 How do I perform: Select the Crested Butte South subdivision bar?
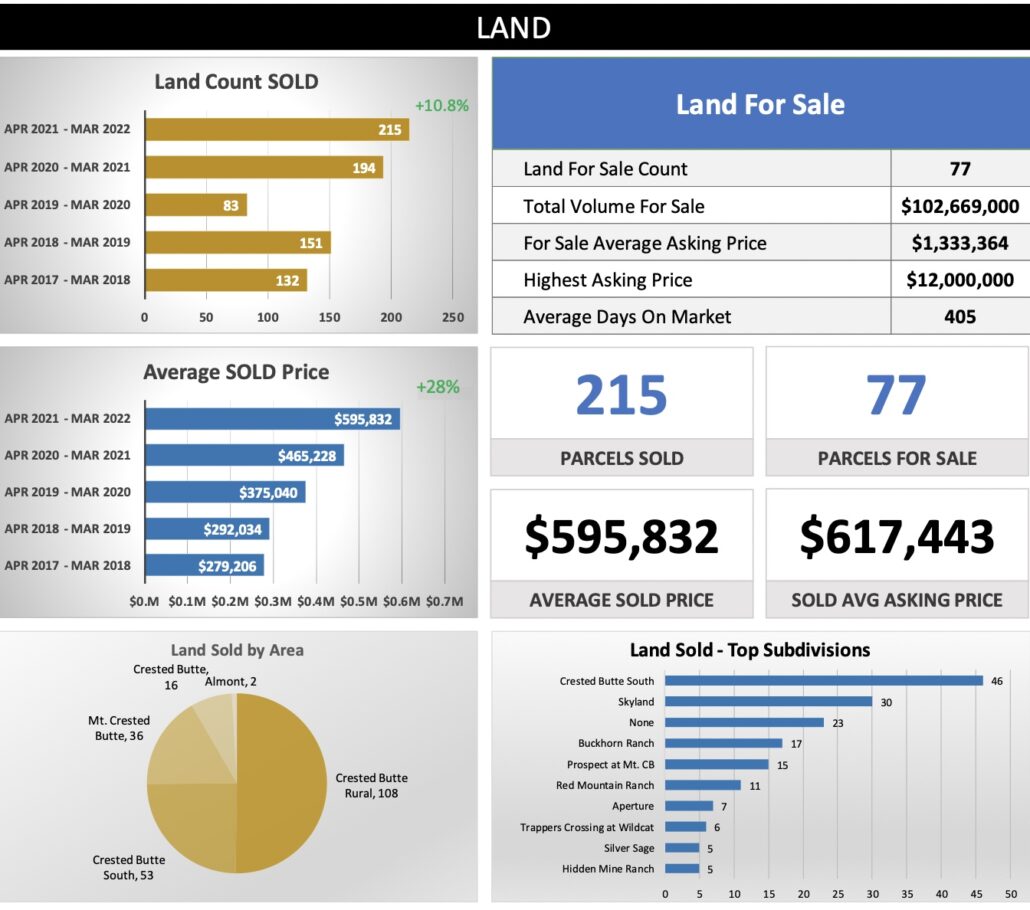[823, 681]
